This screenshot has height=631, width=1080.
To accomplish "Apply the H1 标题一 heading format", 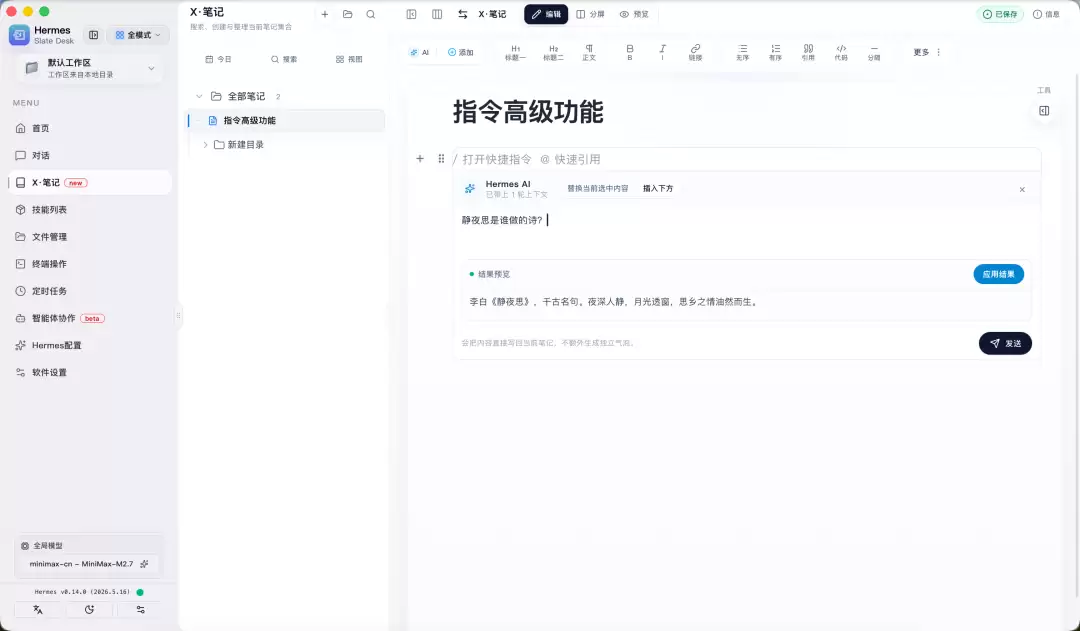I will [x=515, y=52].
